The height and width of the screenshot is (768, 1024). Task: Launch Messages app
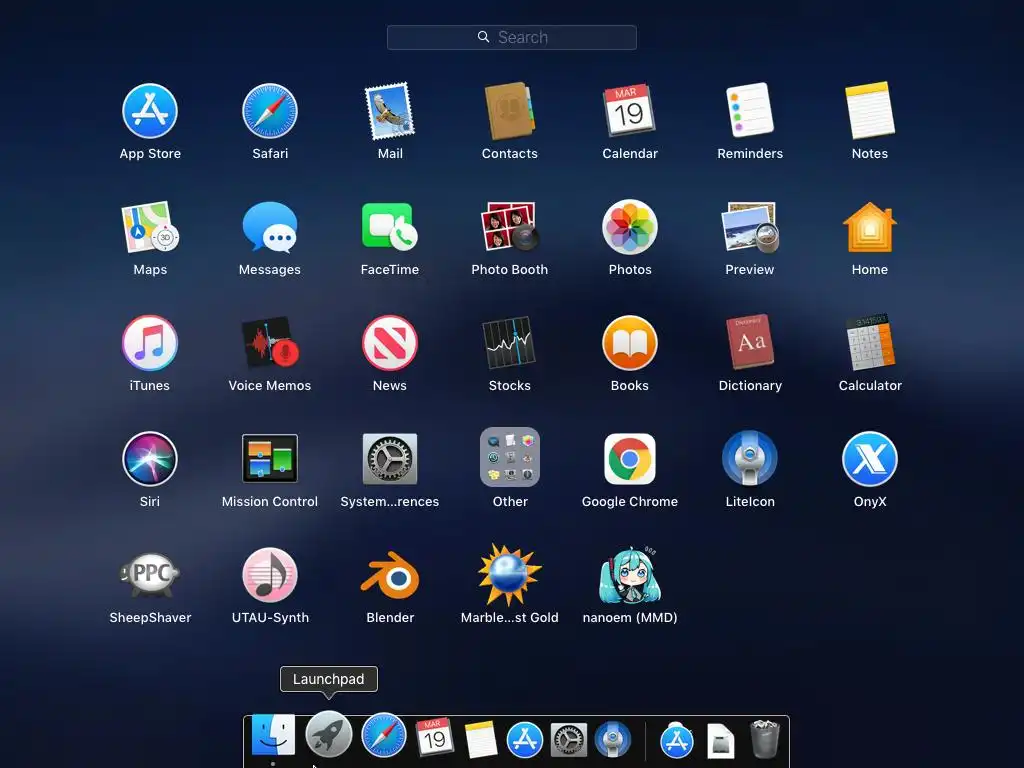pyautogui.click(x=270, y=227)
